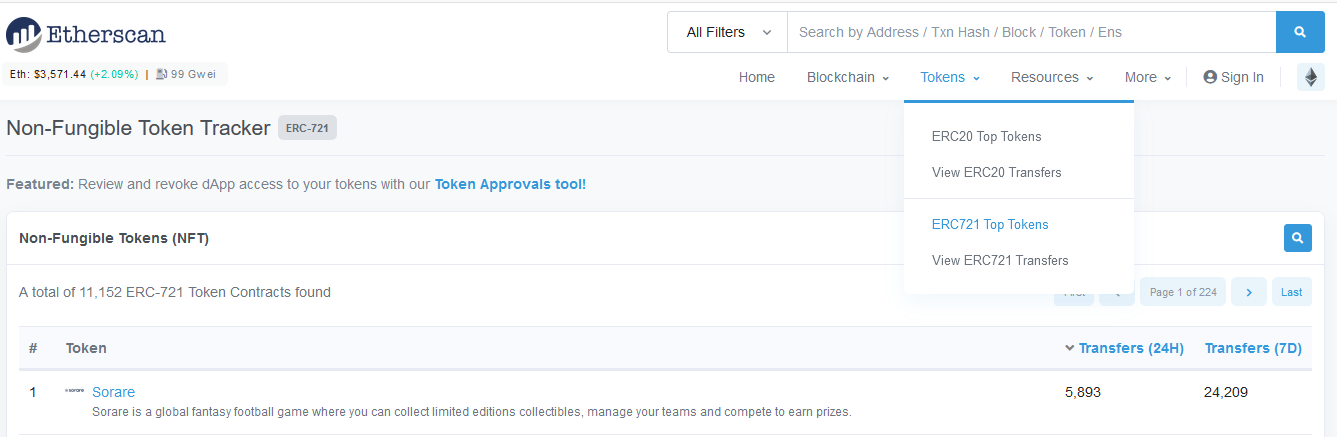Click the blue search magnifier button in header
The image size is (1337, 437).
[1300, 32]
